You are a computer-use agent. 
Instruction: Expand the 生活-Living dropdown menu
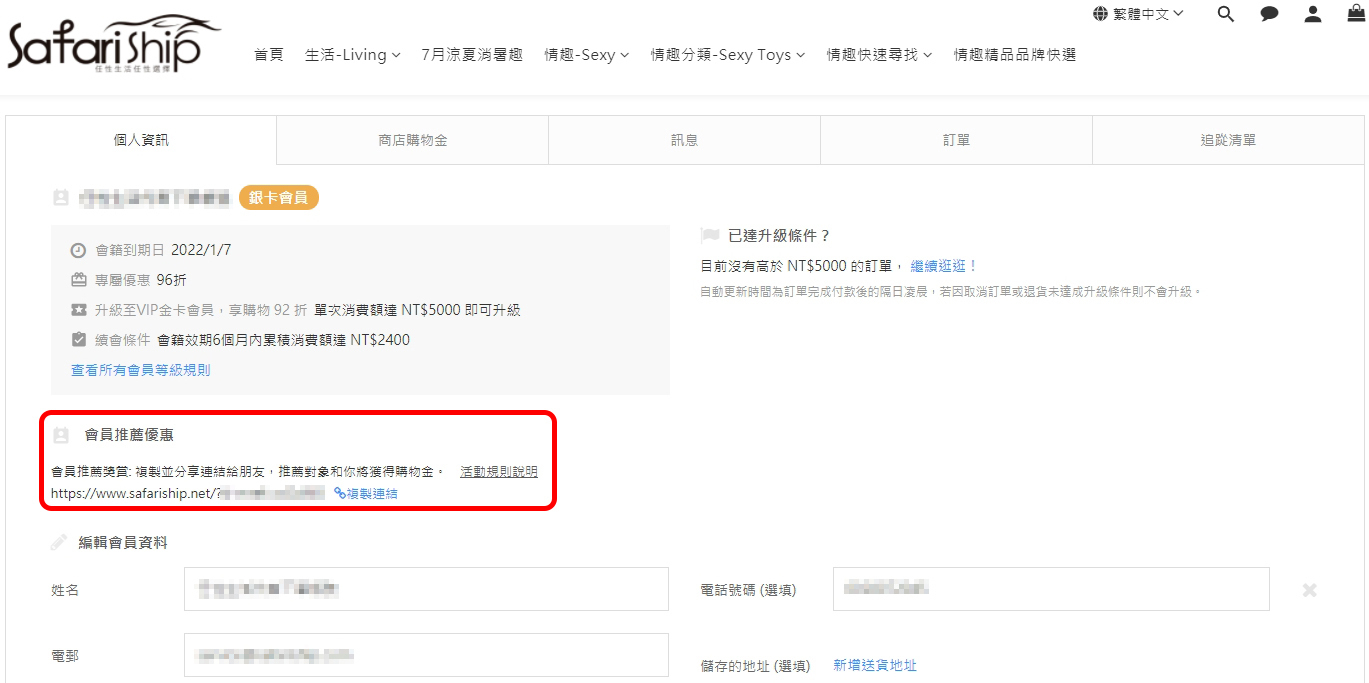(352, 54)
